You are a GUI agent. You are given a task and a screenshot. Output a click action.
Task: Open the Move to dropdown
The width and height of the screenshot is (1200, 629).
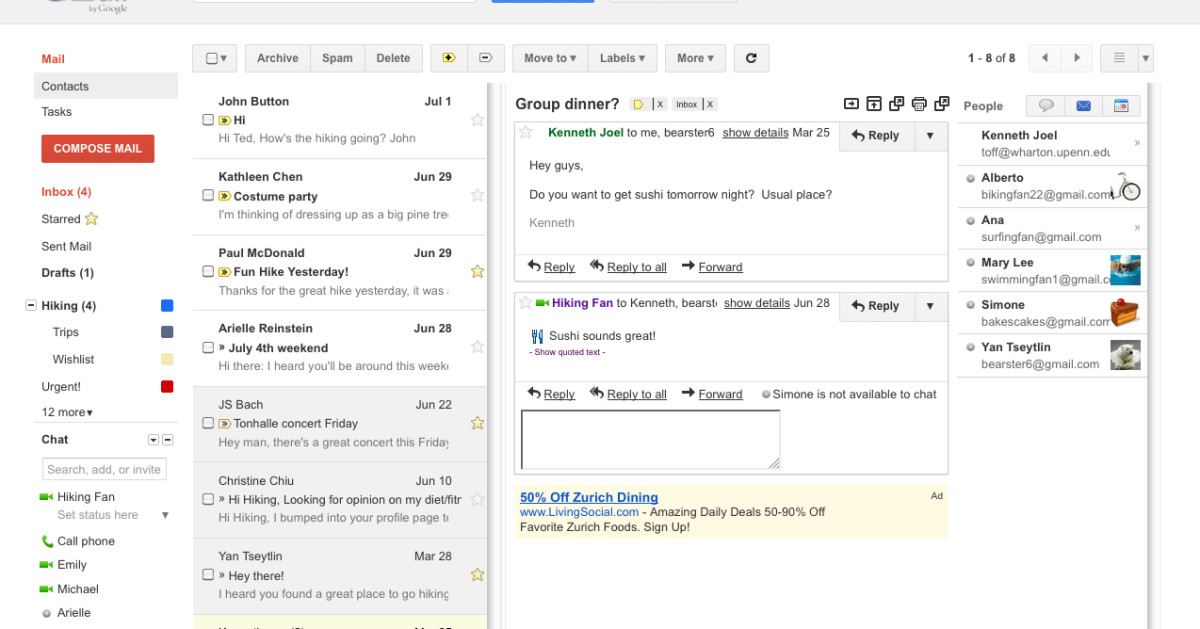550,58
